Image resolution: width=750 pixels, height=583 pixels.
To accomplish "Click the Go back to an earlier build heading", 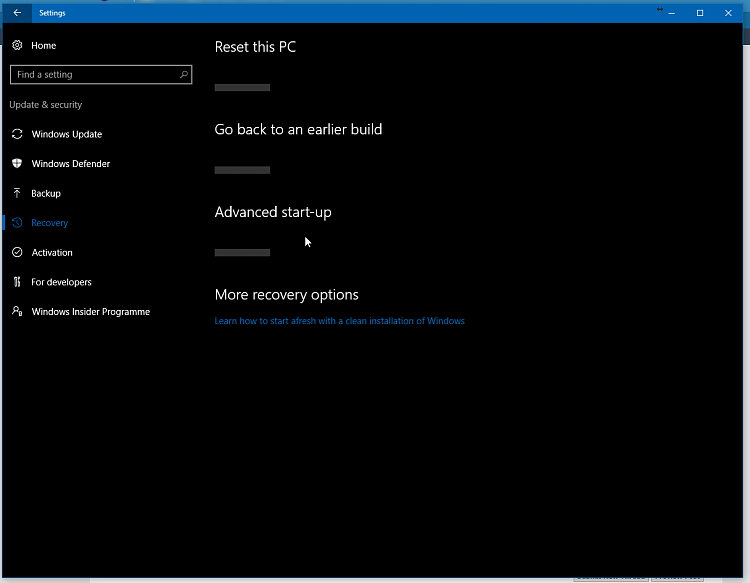I will pyautogui.click(x=298, y=130).
